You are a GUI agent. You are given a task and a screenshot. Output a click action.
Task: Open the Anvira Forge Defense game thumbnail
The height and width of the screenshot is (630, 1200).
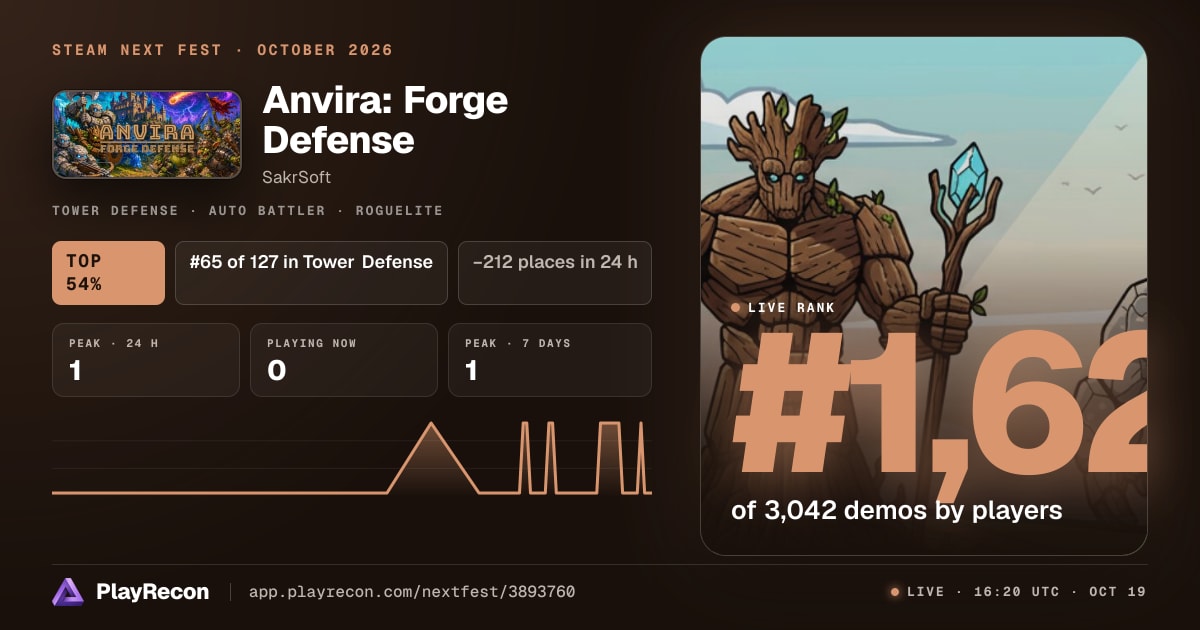point(147,134)
